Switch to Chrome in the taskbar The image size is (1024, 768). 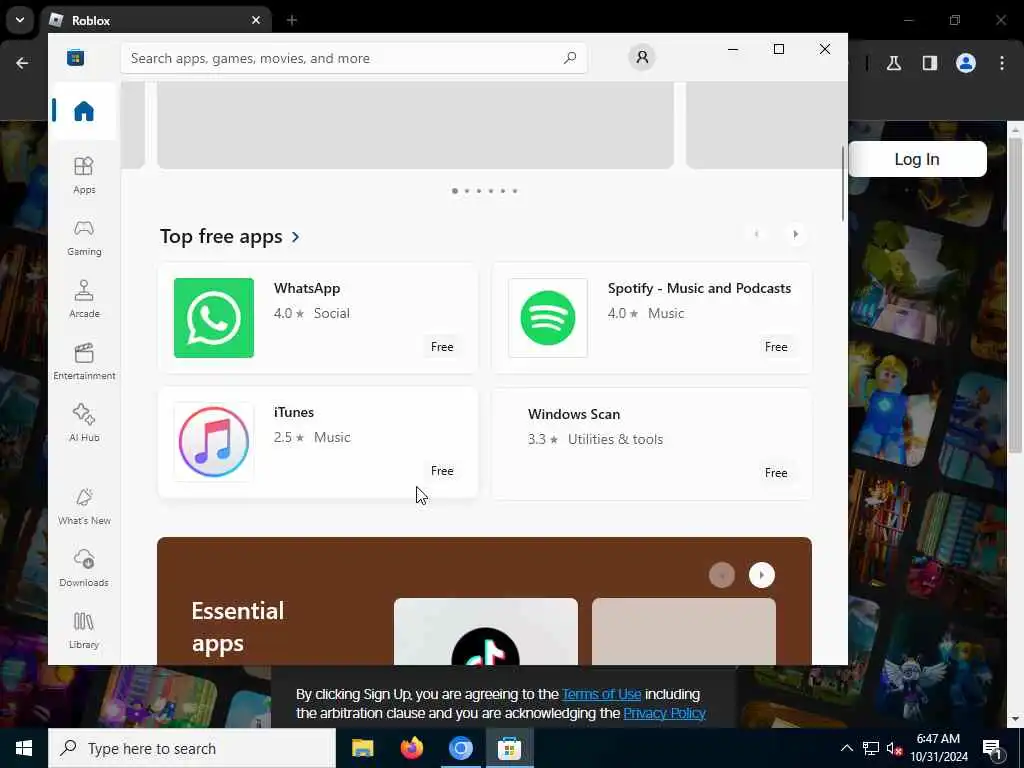pyautogui.click(x=460, y=748)
